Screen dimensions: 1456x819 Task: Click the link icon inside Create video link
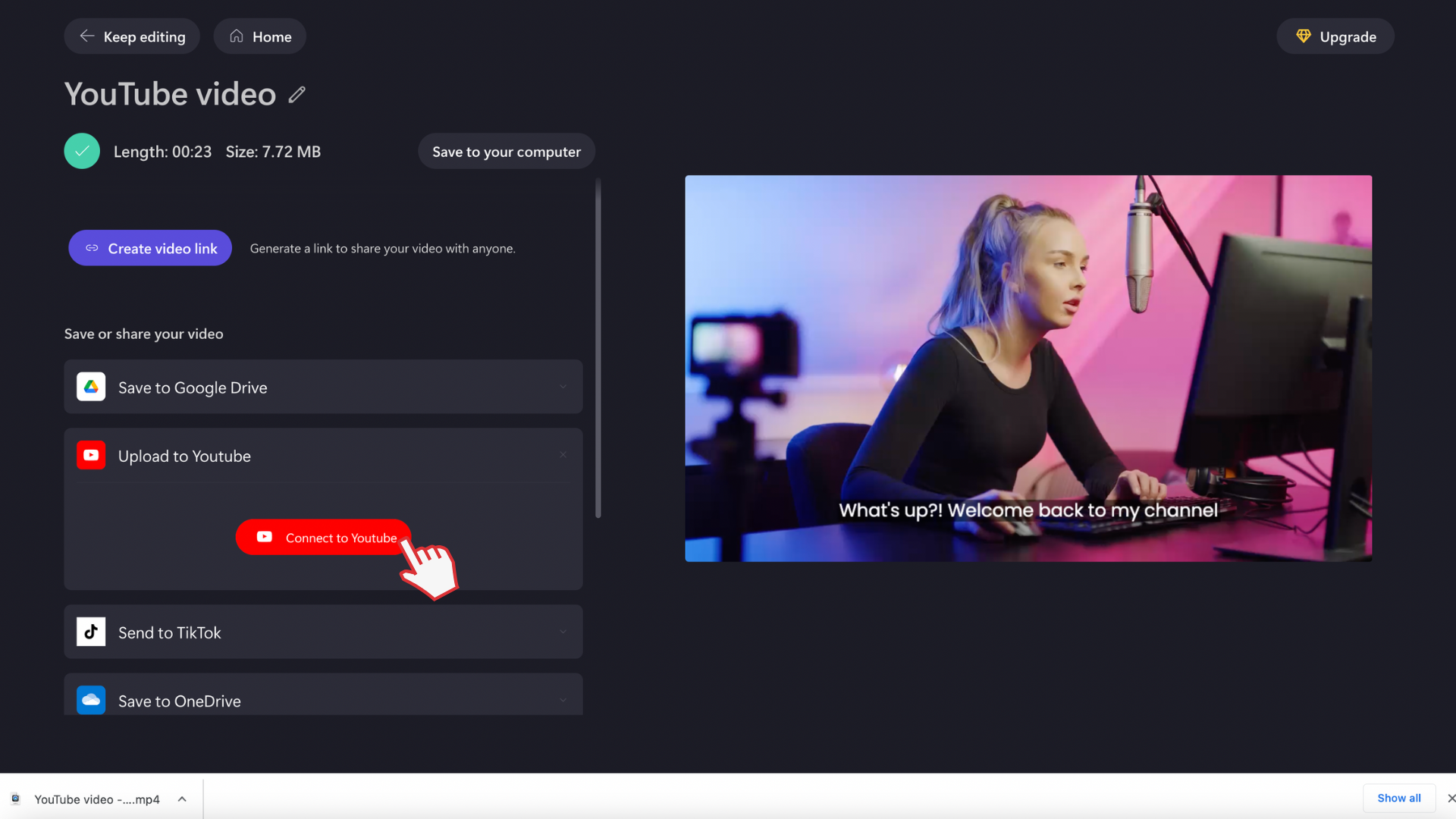(93, 248)
